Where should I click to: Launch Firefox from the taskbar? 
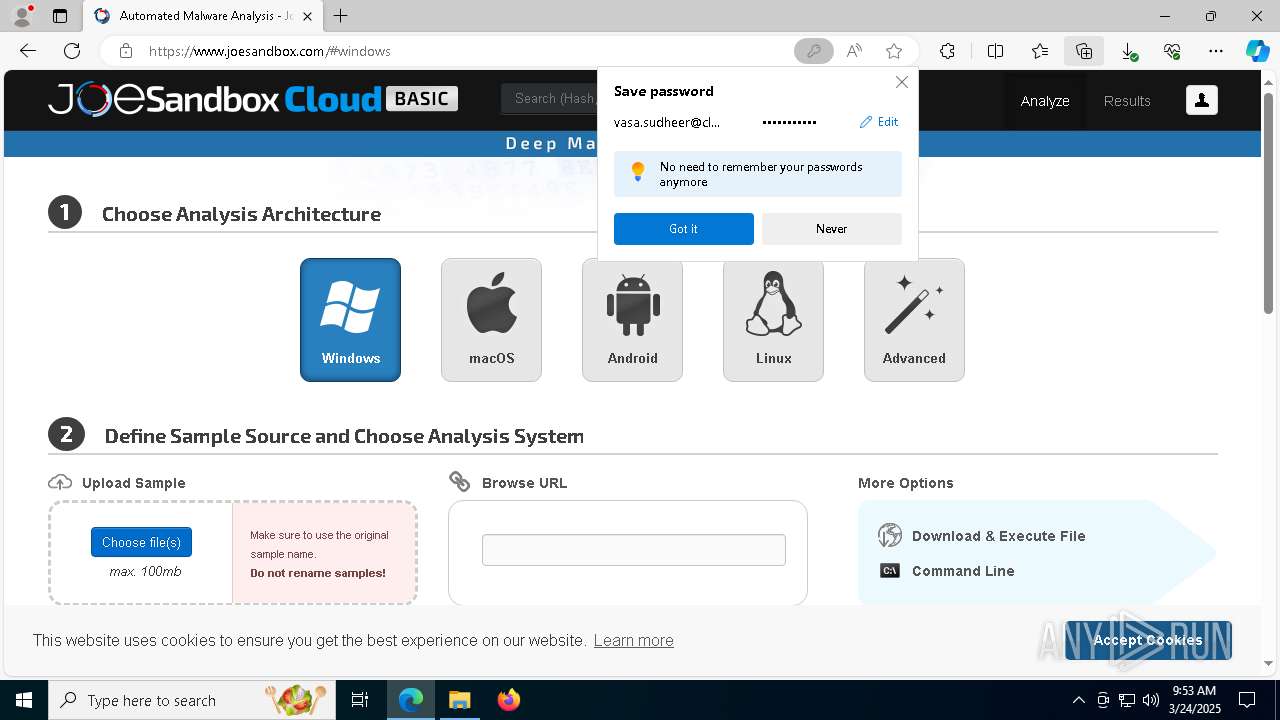(508, 700)
